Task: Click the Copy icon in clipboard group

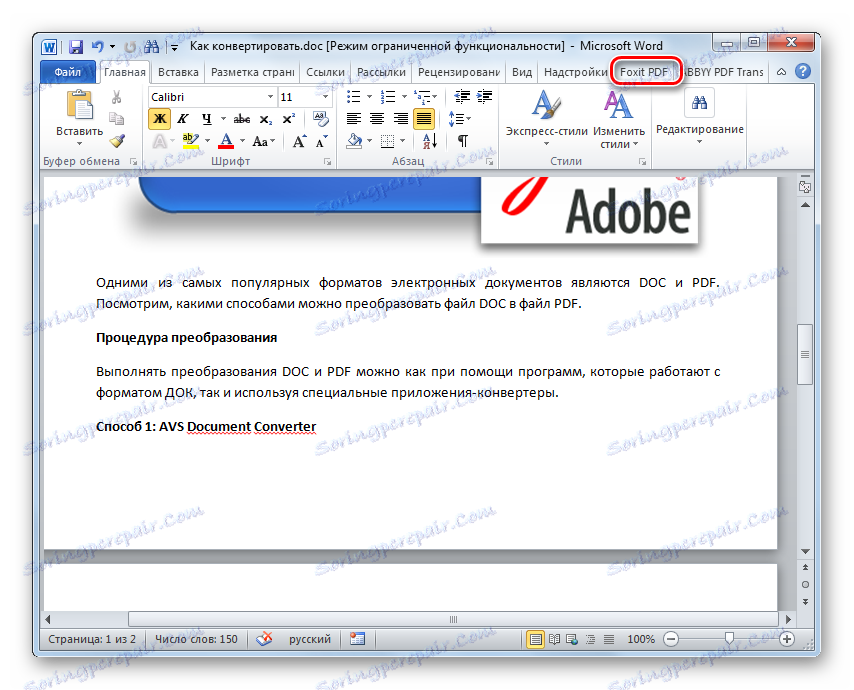Action: (x=117, y=119)
